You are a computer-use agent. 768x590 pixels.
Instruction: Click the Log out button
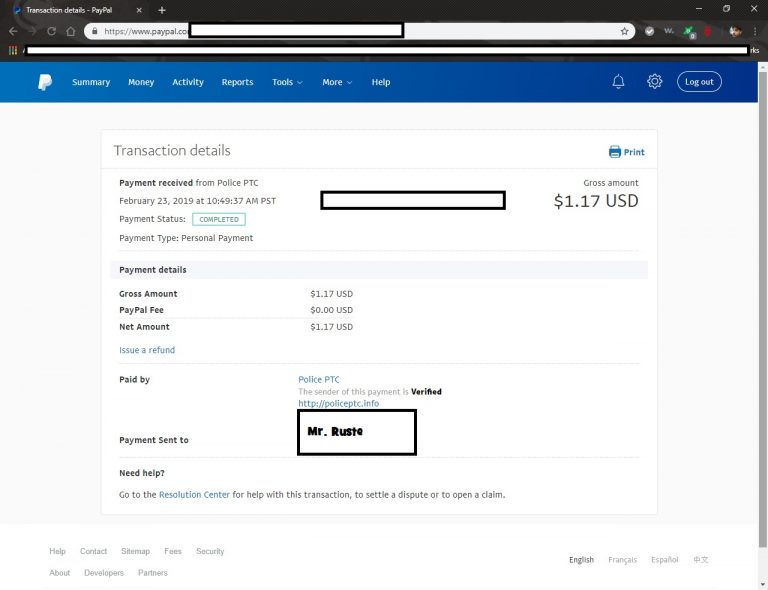pyautogui.click(x=699, y=82)
